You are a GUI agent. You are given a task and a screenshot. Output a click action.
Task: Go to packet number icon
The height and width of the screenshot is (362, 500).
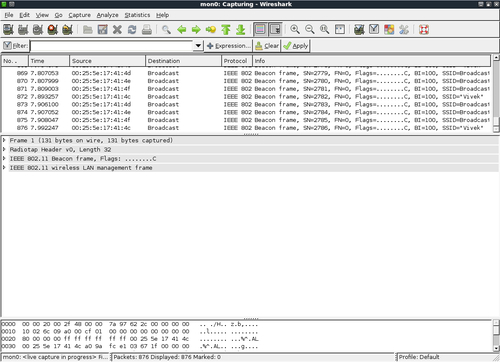coord(211,30)
